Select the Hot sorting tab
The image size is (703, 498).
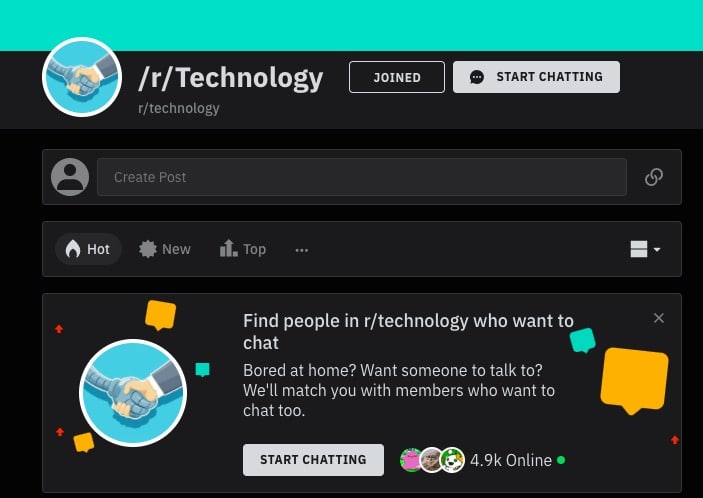[x=88, y=249]
